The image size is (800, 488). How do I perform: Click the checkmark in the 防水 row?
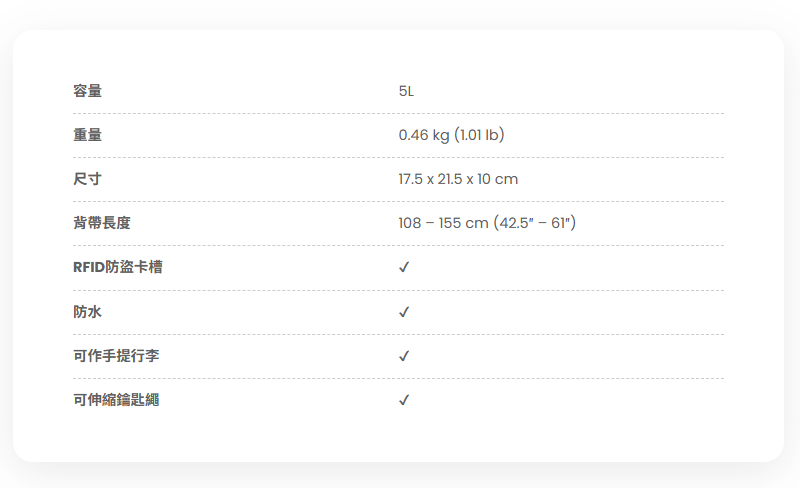point(404,312)
